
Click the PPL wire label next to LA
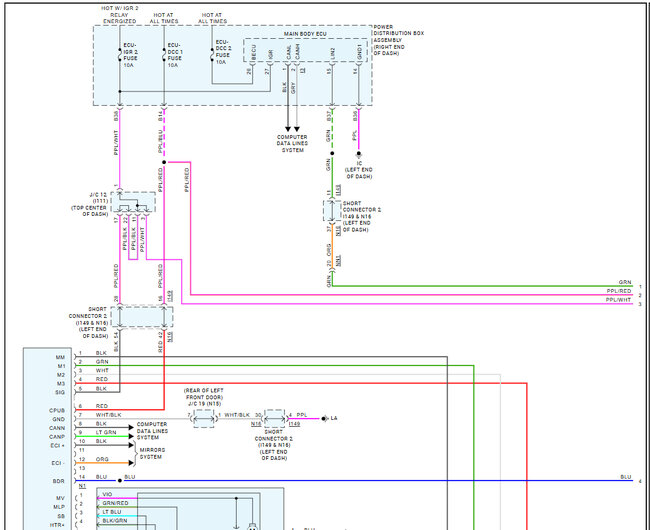pos(302,415)
